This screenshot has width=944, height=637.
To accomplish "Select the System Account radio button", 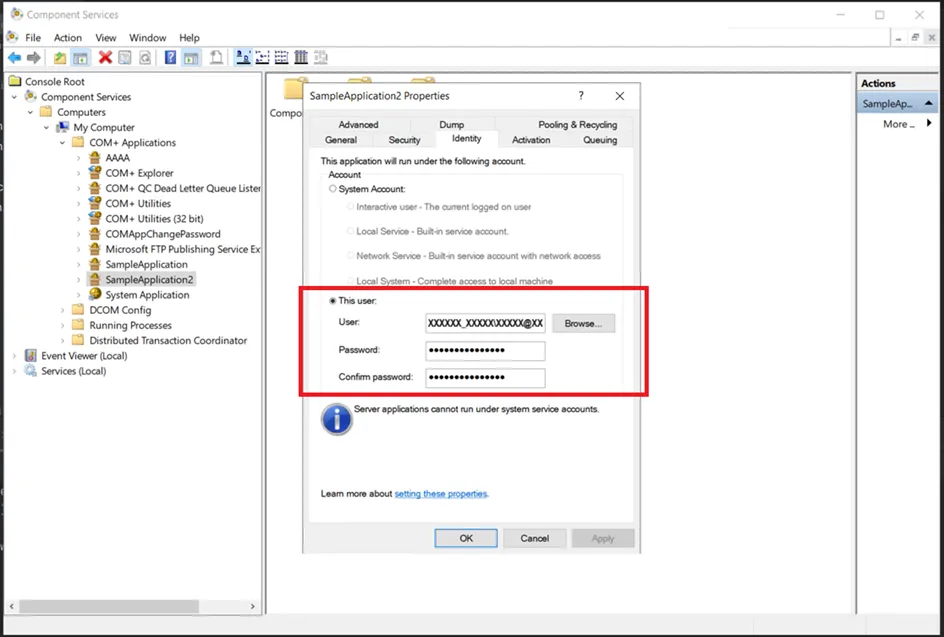I will pos(332,188).
